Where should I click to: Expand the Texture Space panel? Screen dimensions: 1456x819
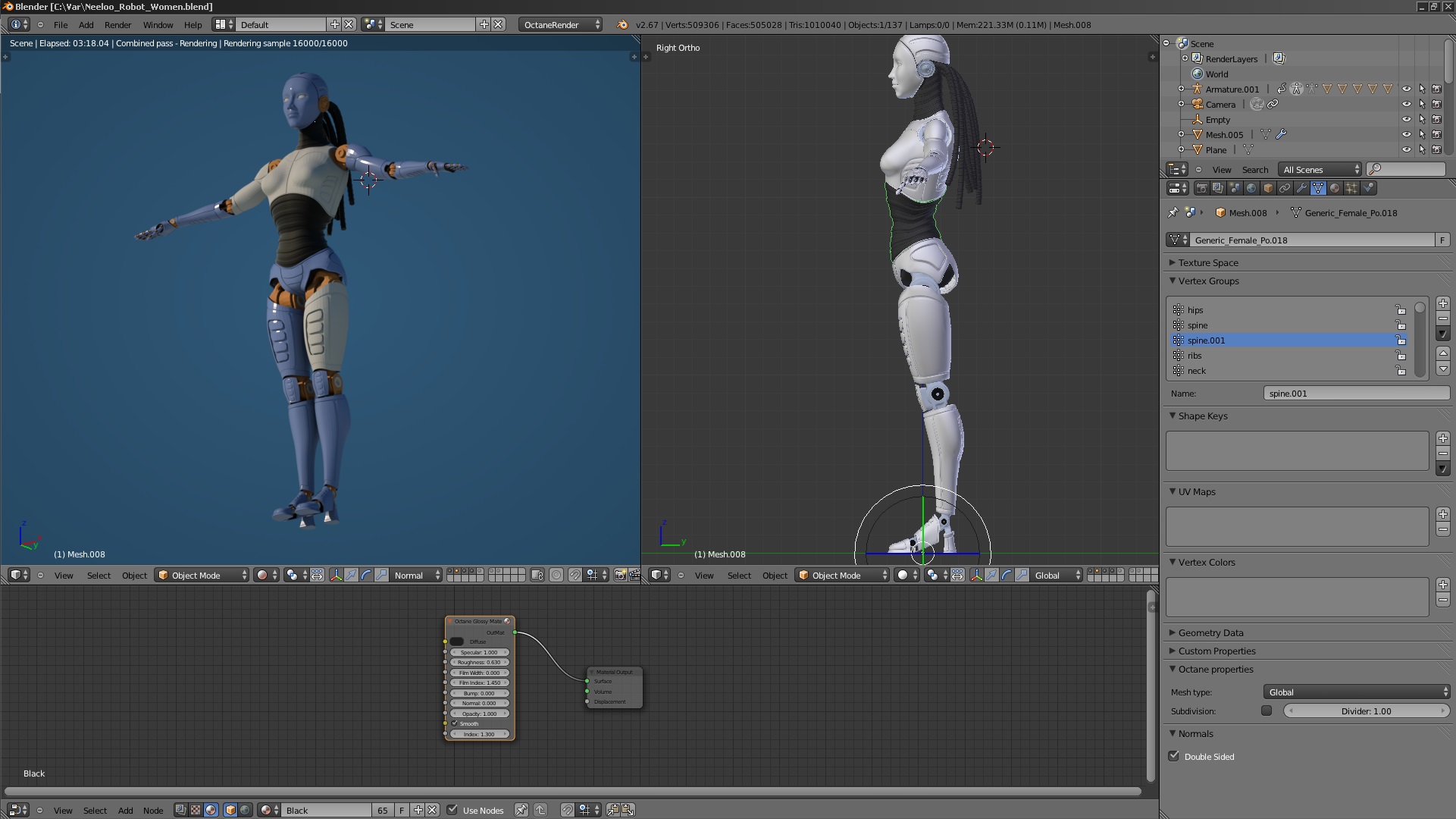coord(1208,262)
